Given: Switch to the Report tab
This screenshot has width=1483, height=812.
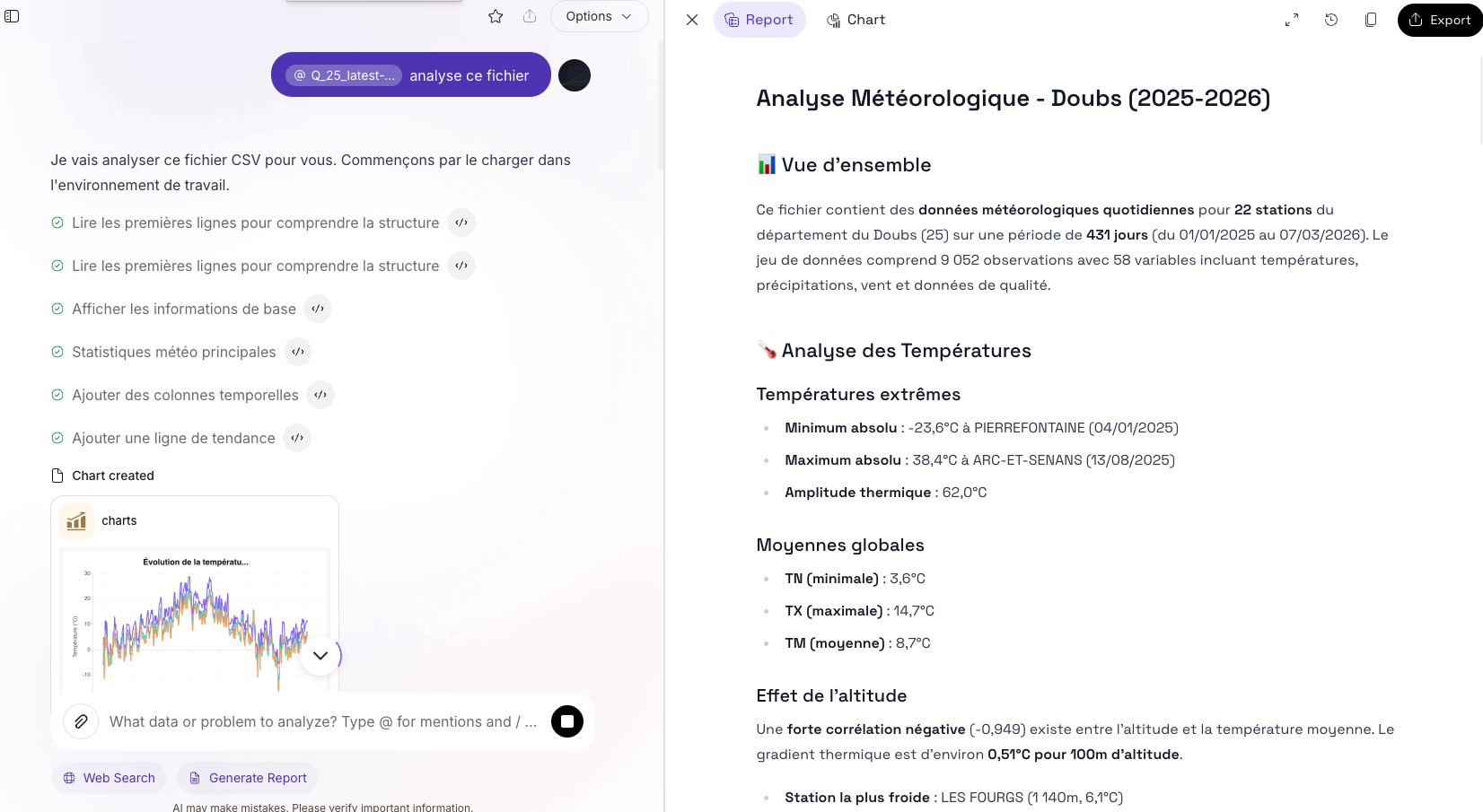Looking at the screenshot, I should click(x=759, y=20).
